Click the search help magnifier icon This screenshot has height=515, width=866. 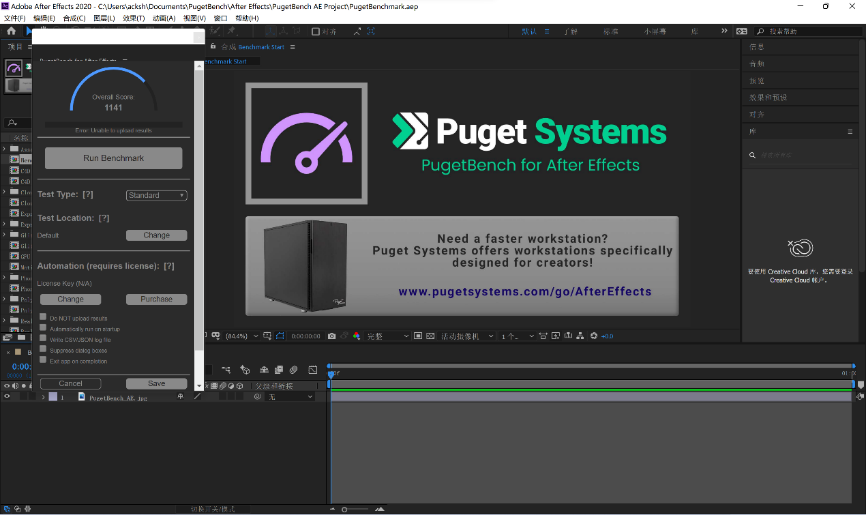[761, 31]
